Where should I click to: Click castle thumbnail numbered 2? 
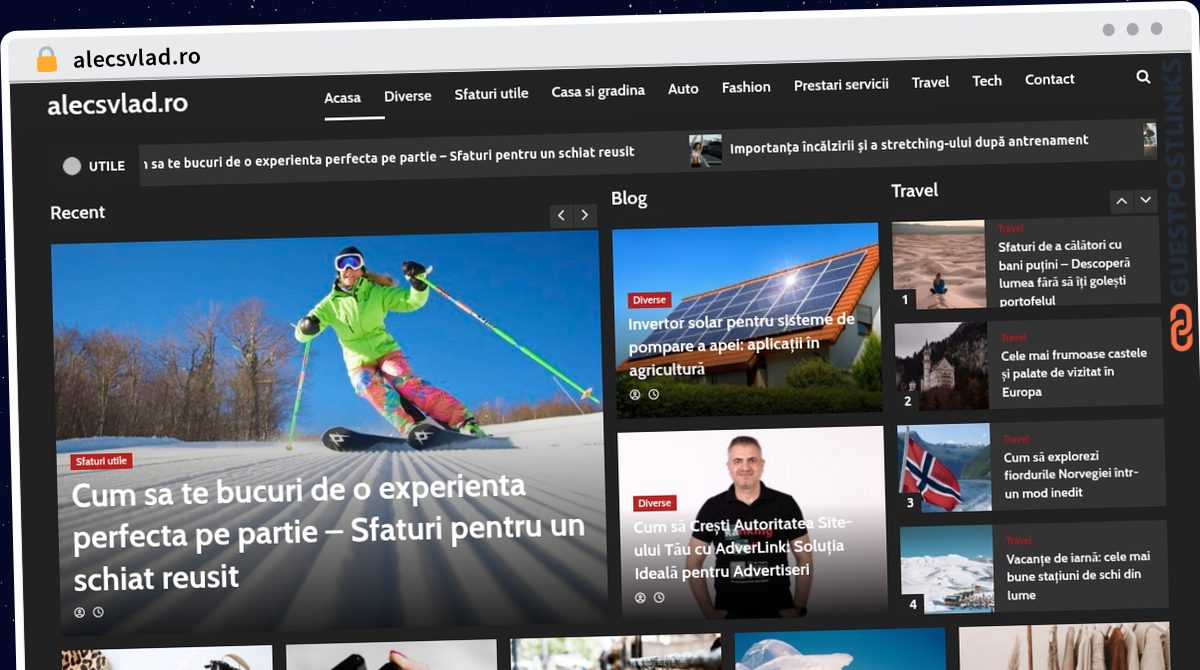(941, 366)
